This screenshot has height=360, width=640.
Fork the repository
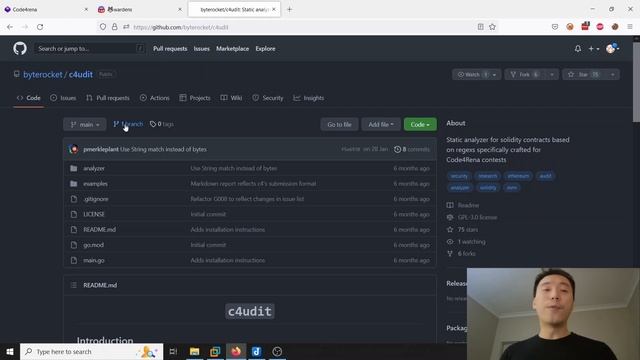(525, 75)
